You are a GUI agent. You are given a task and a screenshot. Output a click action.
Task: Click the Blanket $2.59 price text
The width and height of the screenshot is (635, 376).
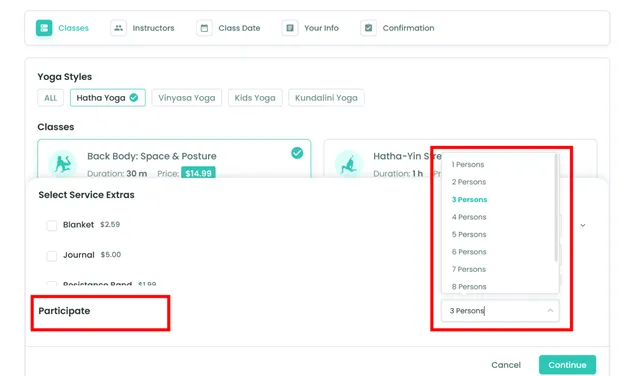[110, 224]
